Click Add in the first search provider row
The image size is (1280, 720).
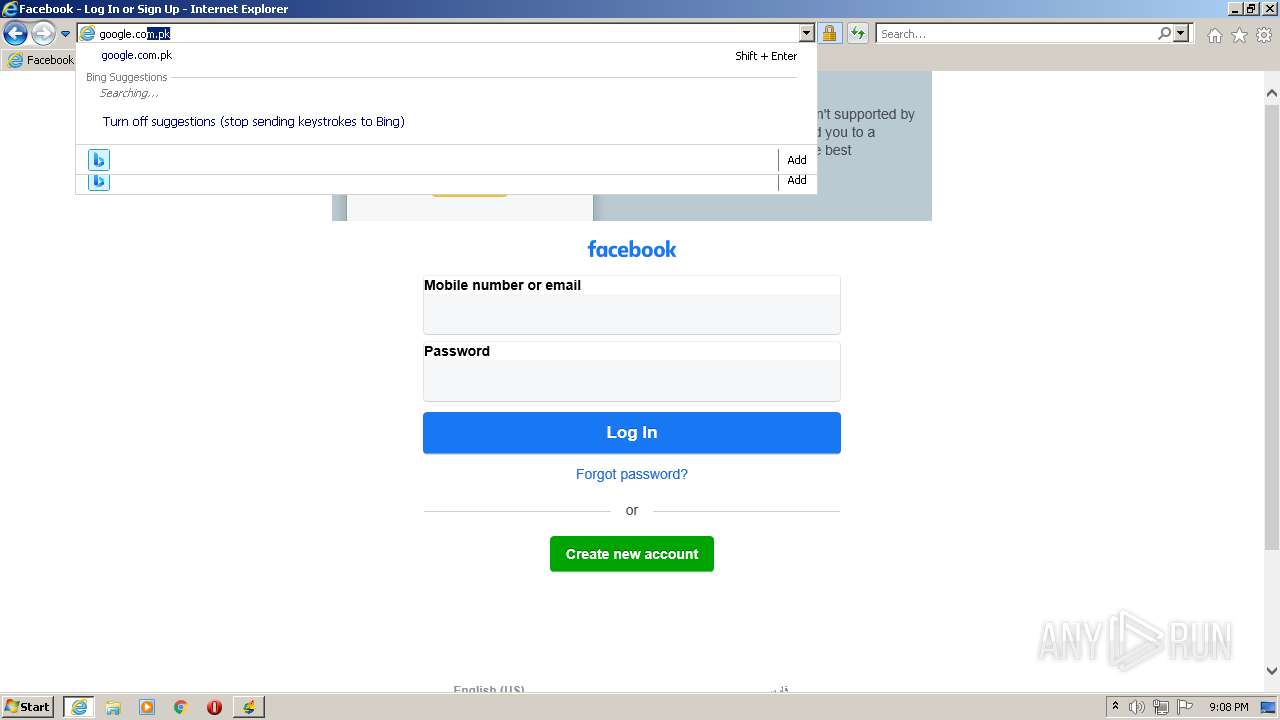point(797,160)
